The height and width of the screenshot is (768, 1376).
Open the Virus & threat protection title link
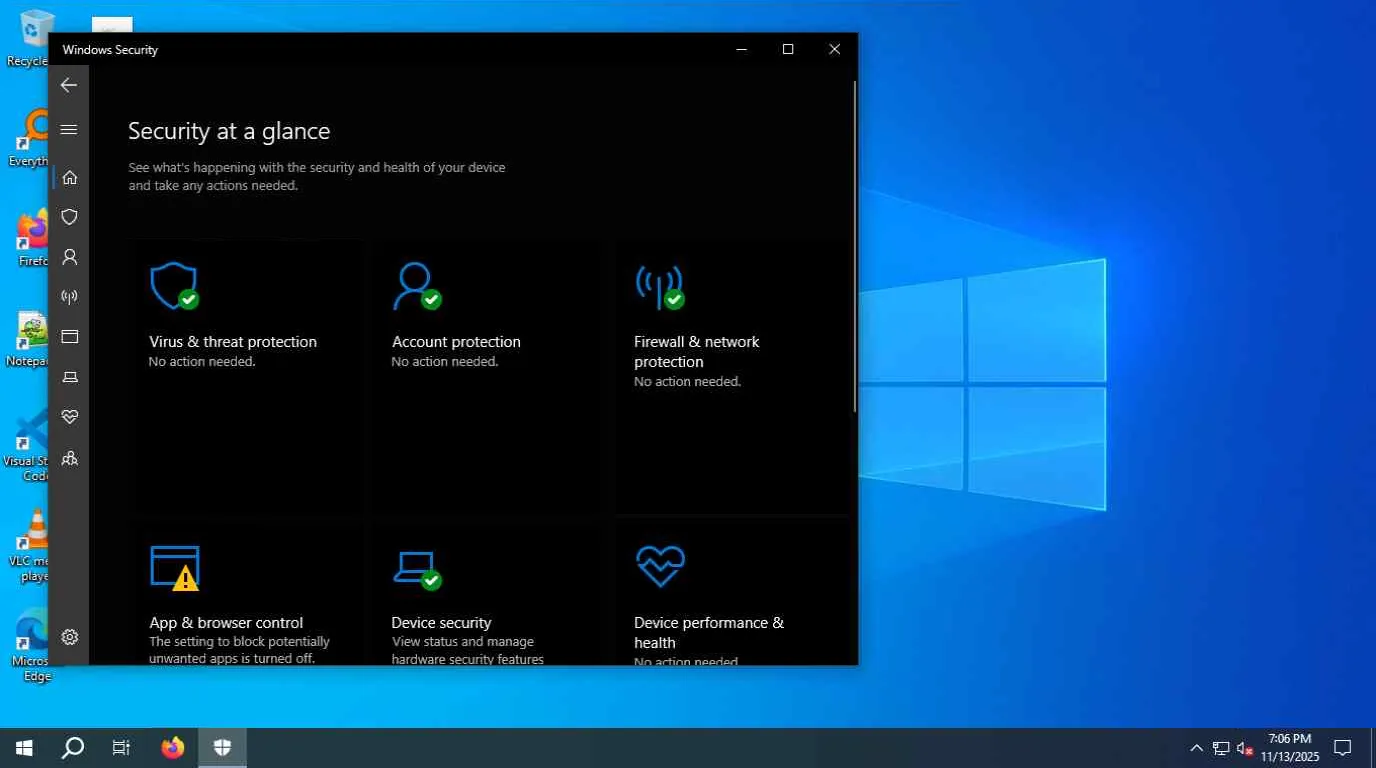pos(233,342)
